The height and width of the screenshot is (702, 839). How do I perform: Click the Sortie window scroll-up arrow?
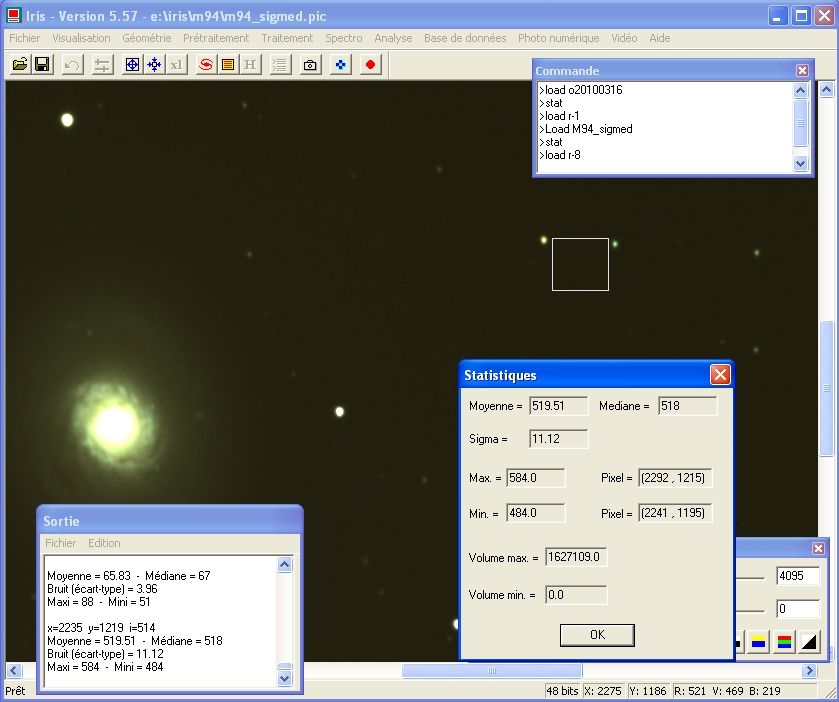click(x=285, y=565)
